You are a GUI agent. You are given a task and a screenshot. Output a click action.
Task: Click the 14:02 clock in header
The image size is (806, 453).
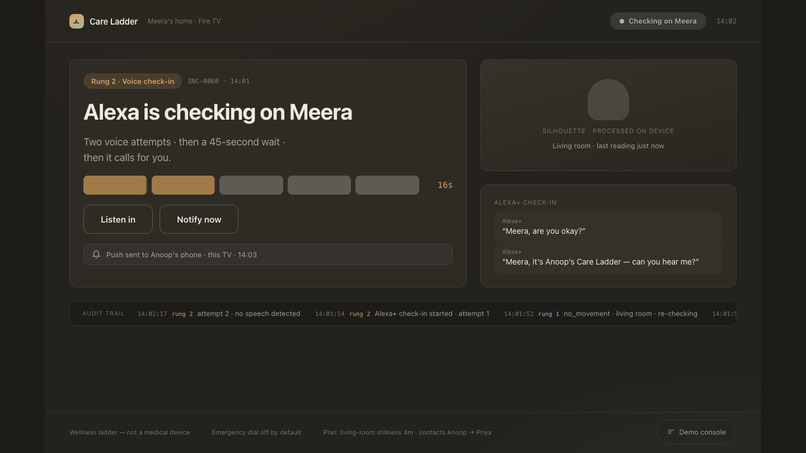coord(726,21)
